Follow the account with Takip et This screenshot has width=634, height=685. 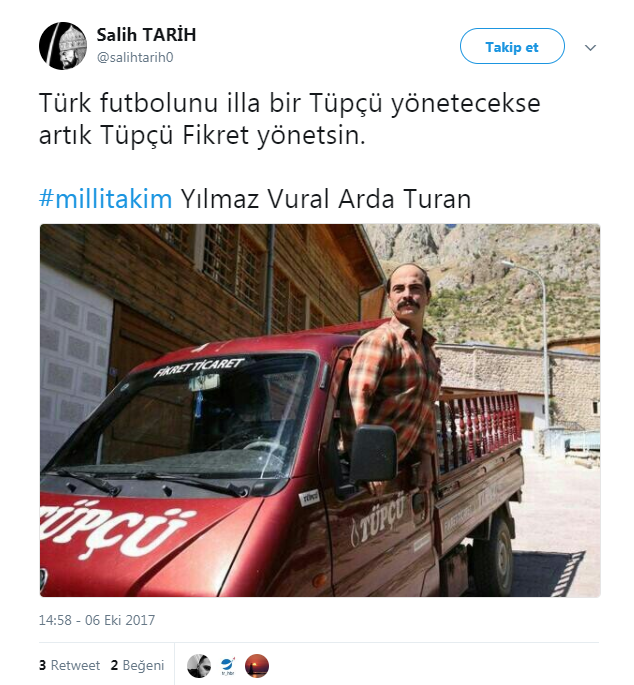pos(512,46)
